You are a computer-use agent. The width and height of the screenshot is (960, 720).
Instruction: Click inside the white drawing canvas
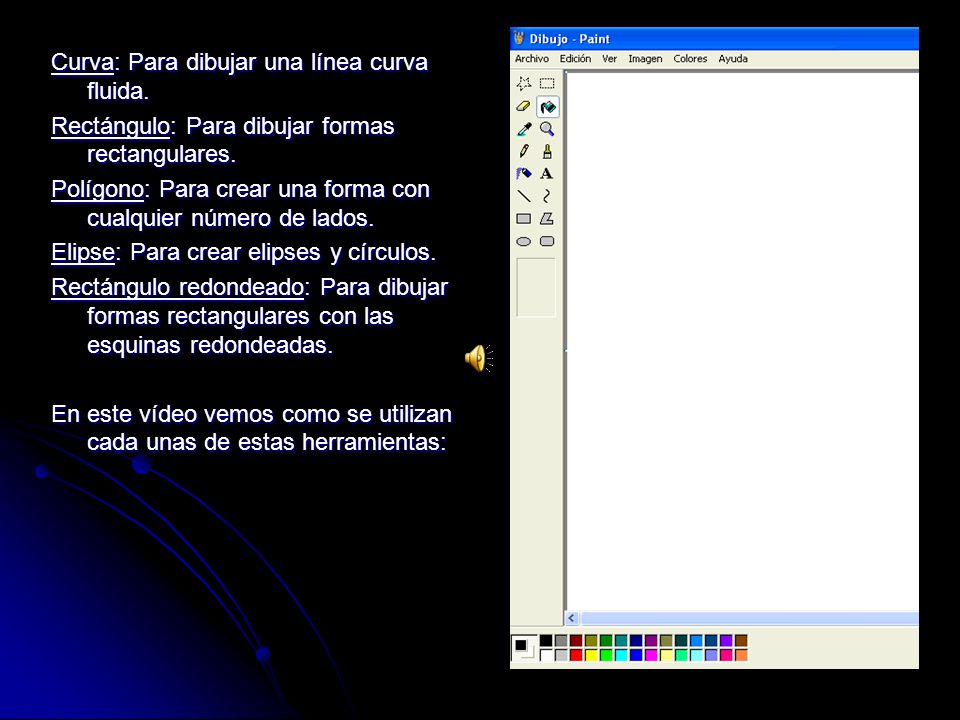pyautogui.click(x=743, y=343)
